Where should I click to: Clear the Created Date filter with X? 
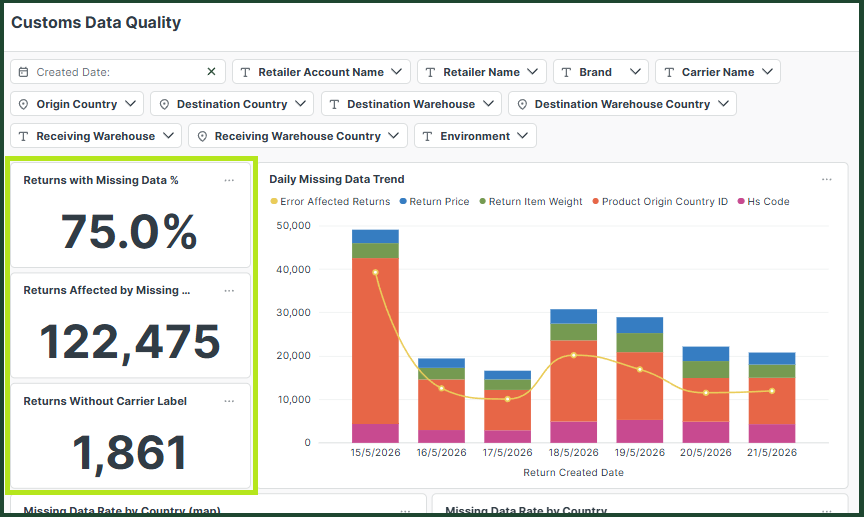211,72
